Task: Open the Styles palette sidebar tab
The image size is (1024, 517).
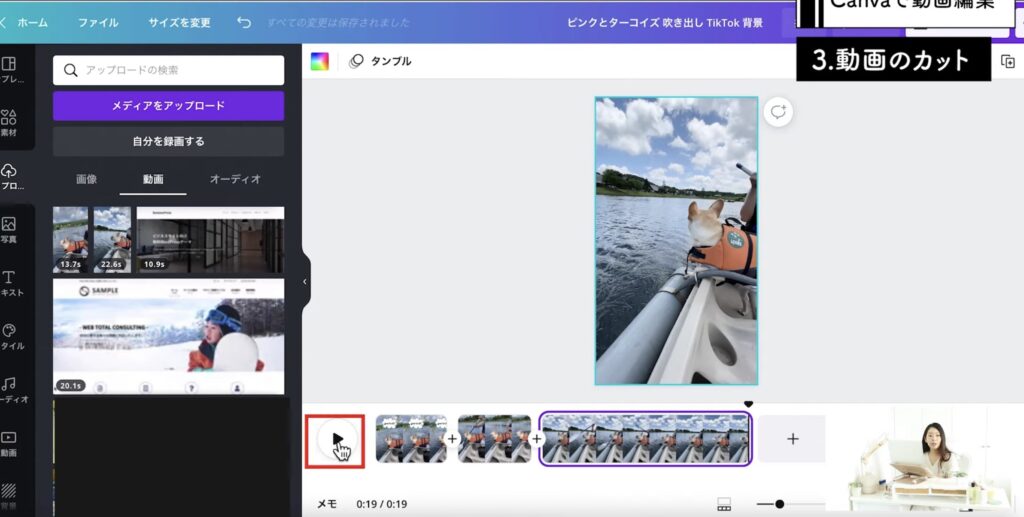Action: (x=9, y=336)
